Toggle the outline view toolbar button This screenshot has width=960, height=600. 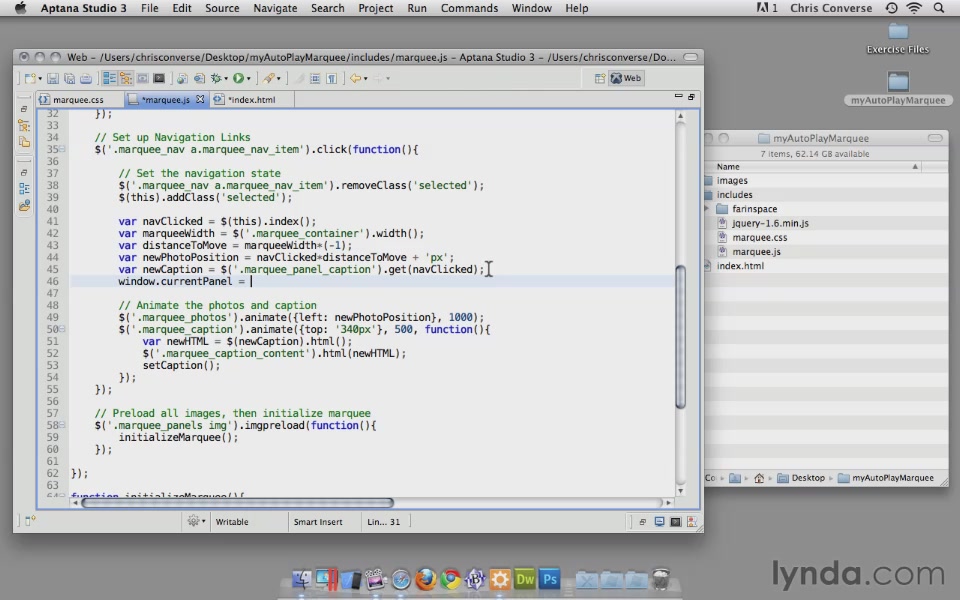pyautogui.click(x=109, y=78)
